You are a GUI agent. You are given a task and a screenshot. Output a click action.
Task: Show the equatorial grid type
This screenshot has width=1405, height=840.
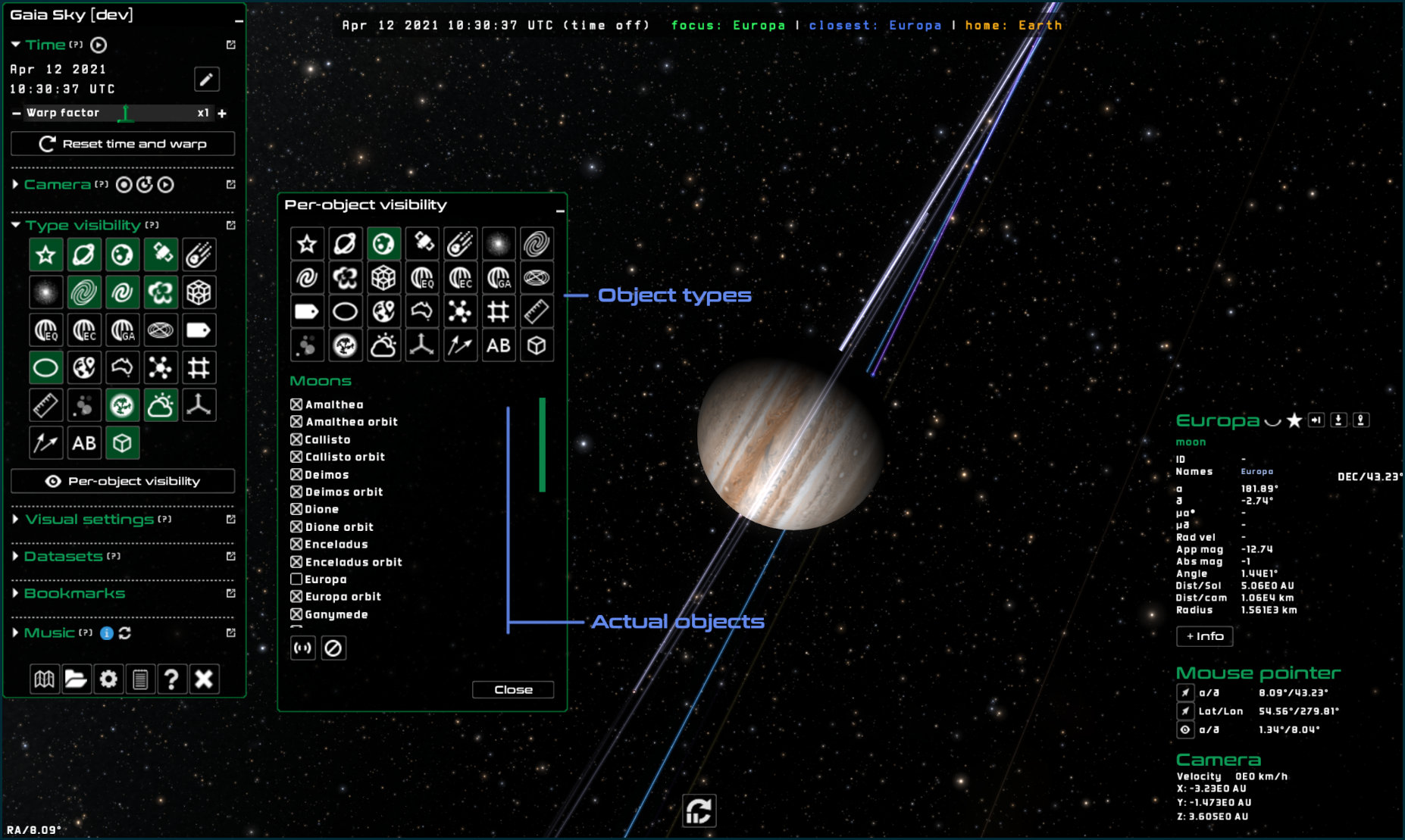(x=46, y=329)
